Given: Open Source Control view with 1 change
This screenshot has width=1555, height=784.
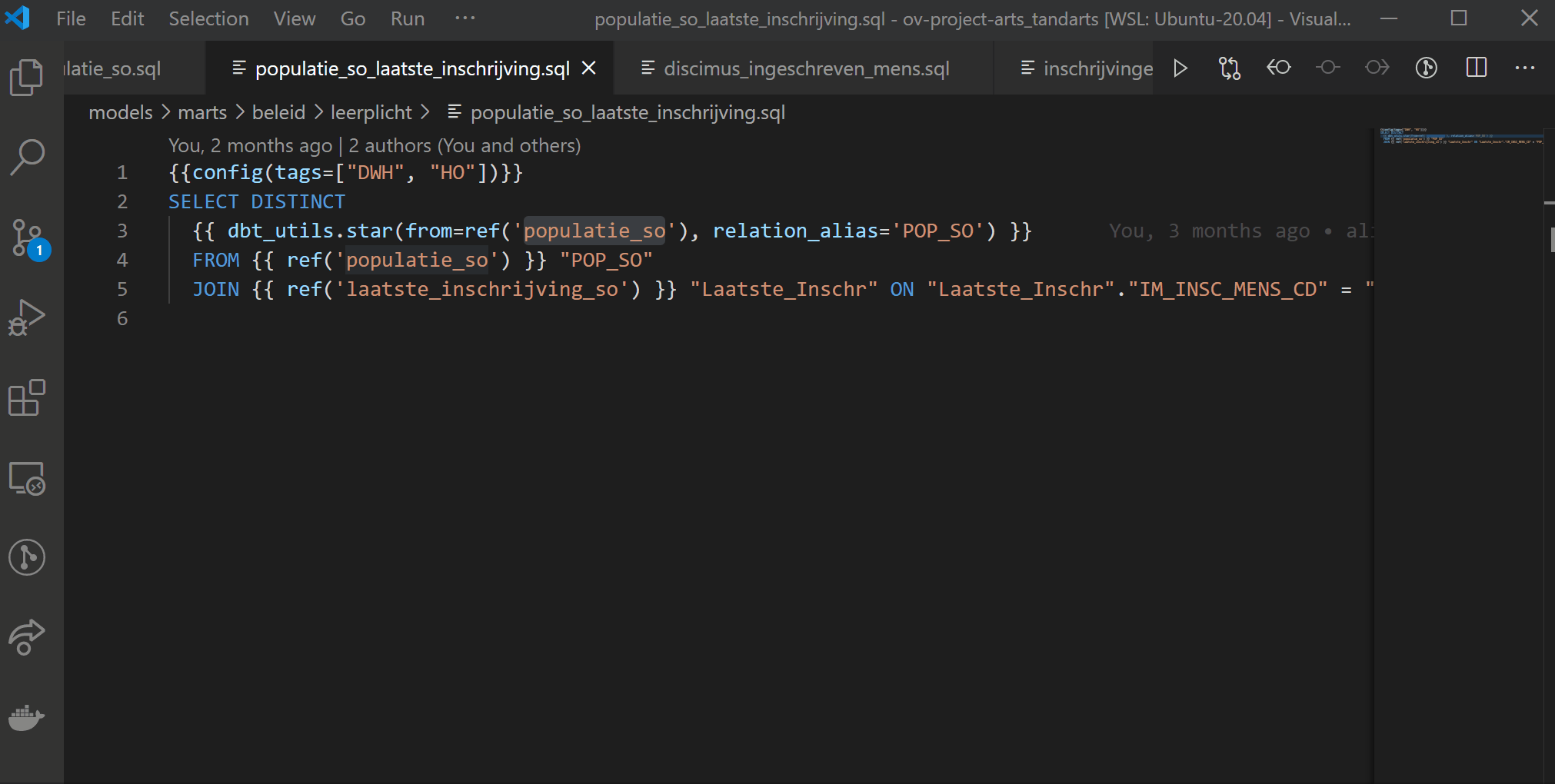Looking at the screenshot, I should [x=29, y=239].
